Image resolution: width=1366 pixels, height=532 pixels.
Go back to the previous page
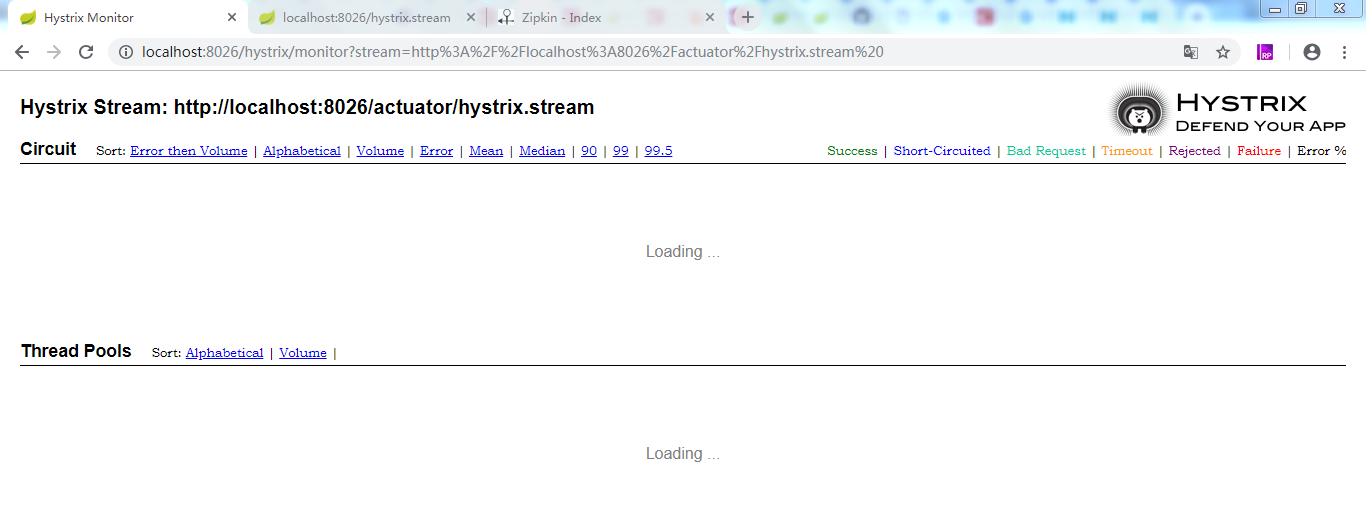[22, 52]
